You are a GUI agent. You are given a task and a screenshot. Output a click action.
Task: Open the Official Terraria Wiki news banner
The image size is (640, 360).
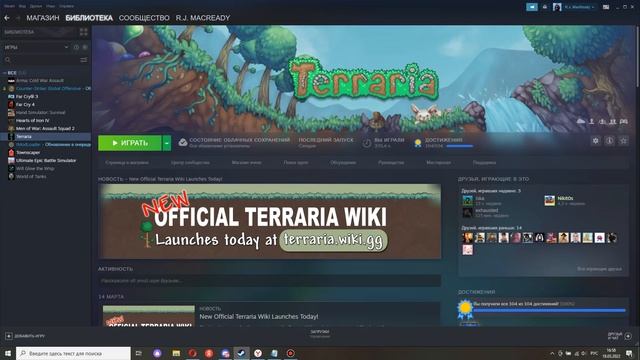tap(269, 221)
